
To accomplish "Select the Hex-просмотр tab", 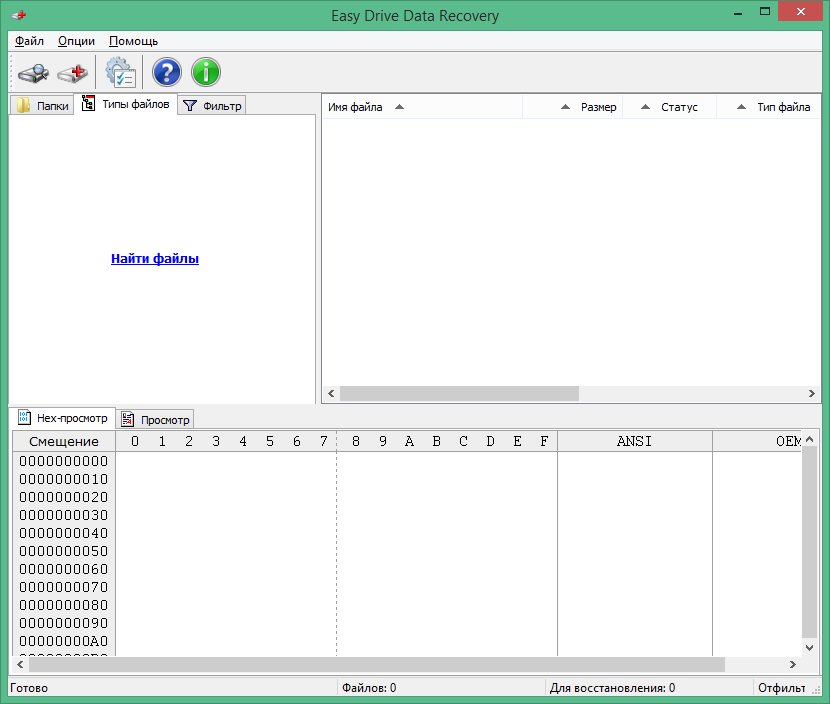I will click(x=62, y=418).
